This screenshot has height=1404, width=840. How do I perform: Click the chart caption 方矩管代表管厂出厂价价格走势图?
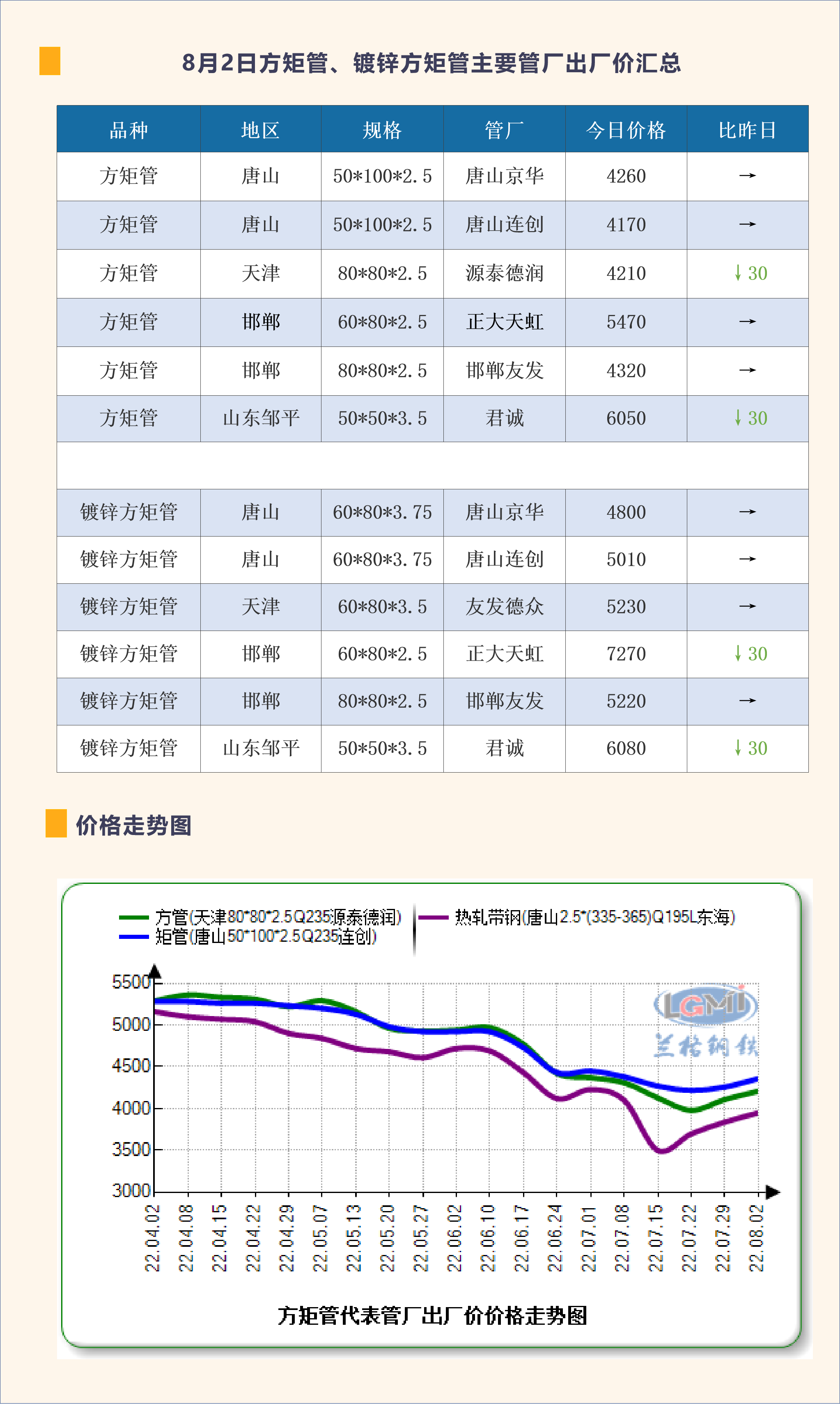(x=432, y=1316)
